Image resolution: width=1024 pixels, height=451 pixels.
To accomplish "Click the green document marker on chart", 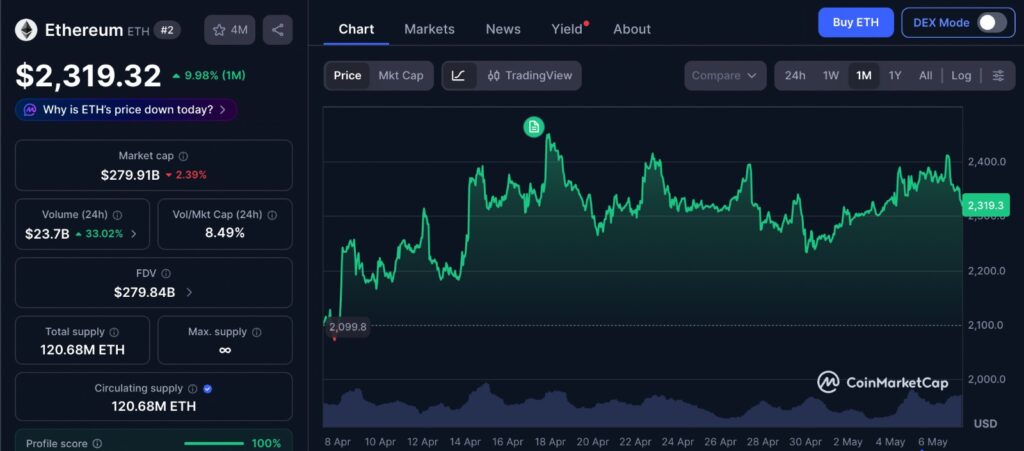I will [534, 127].
